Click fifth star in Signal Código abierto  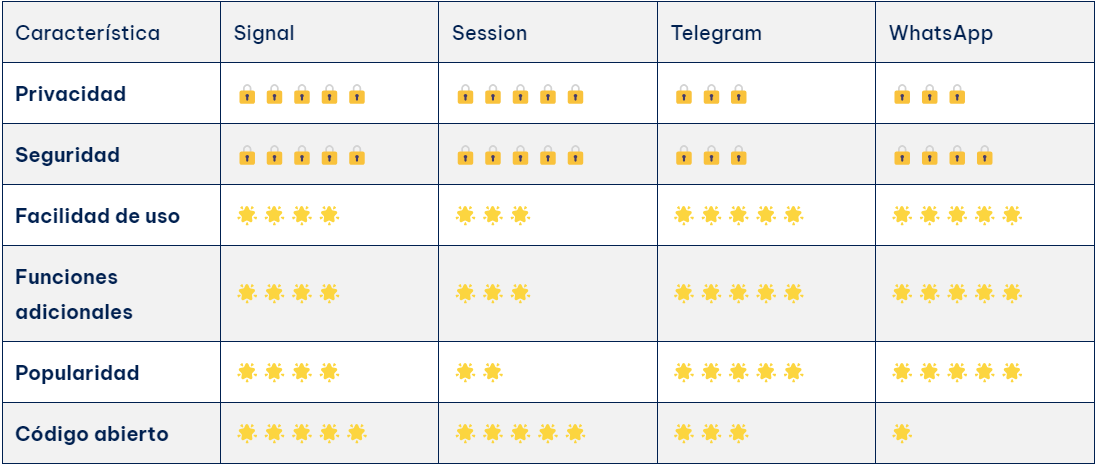tap(357, 434)
